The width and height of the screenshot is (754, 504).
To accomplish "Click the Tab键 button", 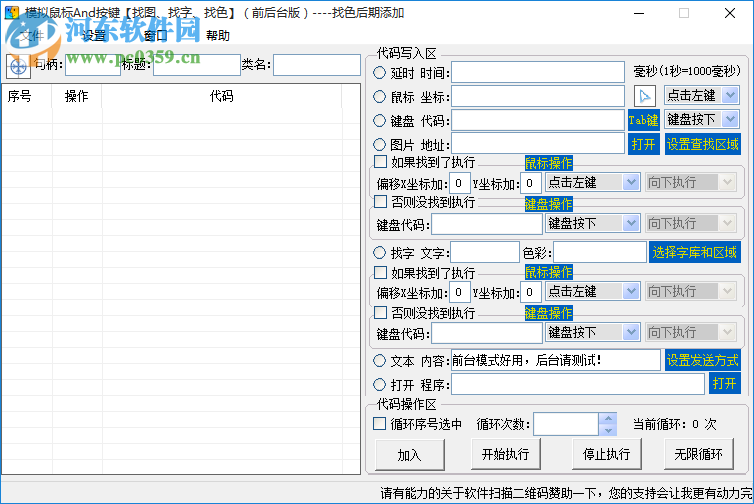I will (x=643, y=120).
